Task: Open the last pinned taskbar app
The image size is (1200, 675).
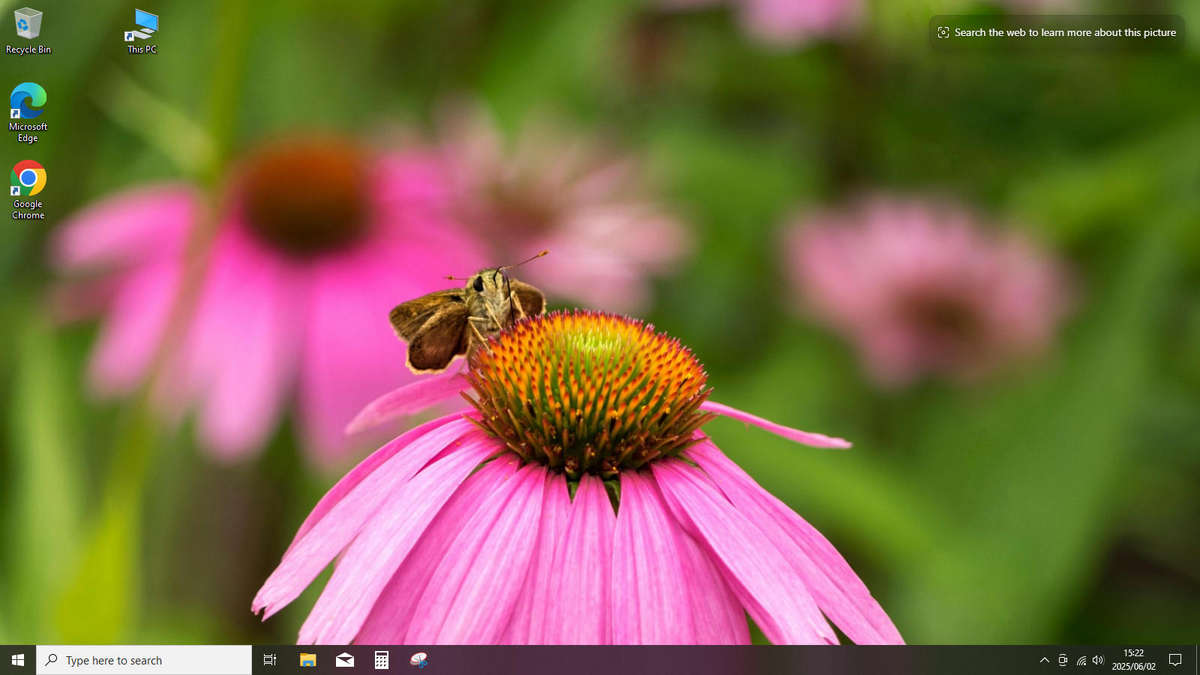Action: pyautogui.click(x=417, y=660)
